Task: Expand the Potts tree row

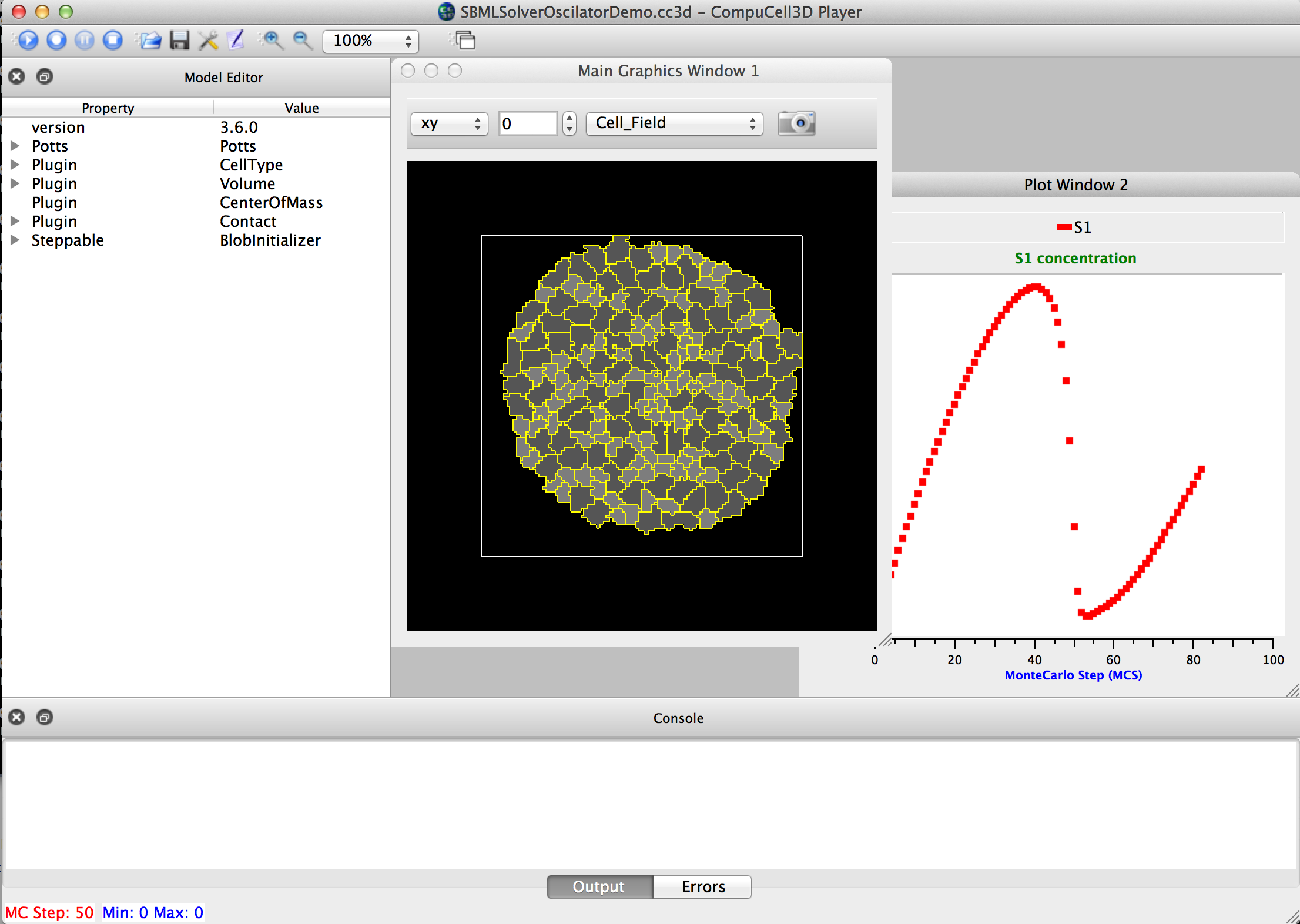Action: [x=15, y=146]
